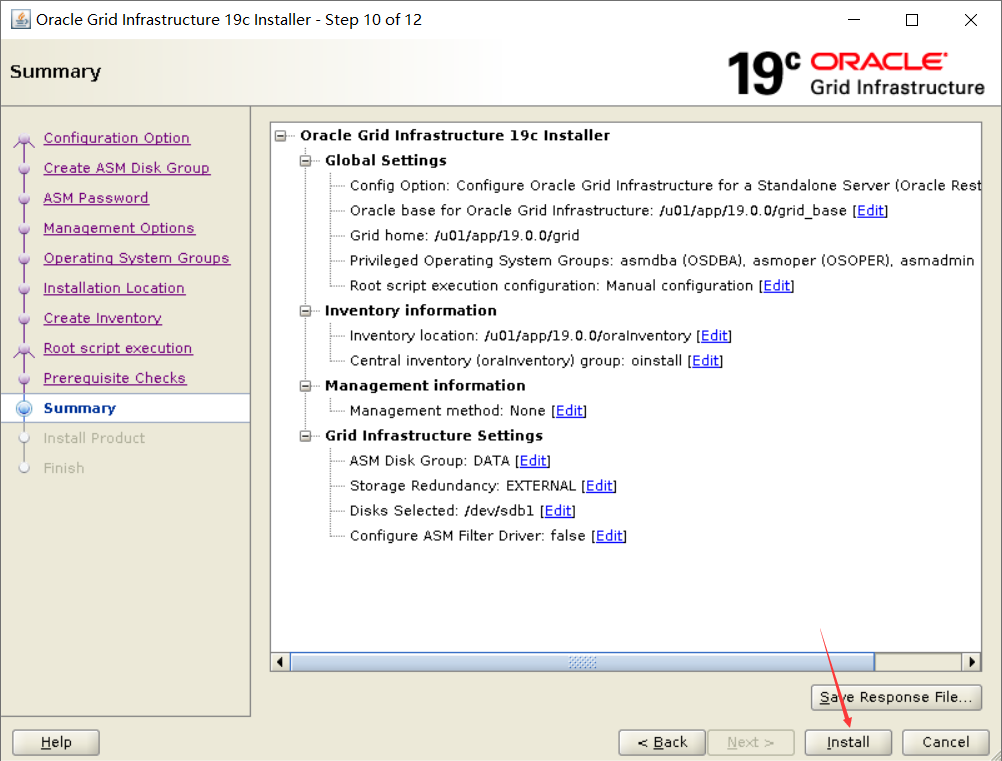1002x761 pixels.
Task: Select the Config Option tree row
Action: pyautogui.click(x=665, y=185)
